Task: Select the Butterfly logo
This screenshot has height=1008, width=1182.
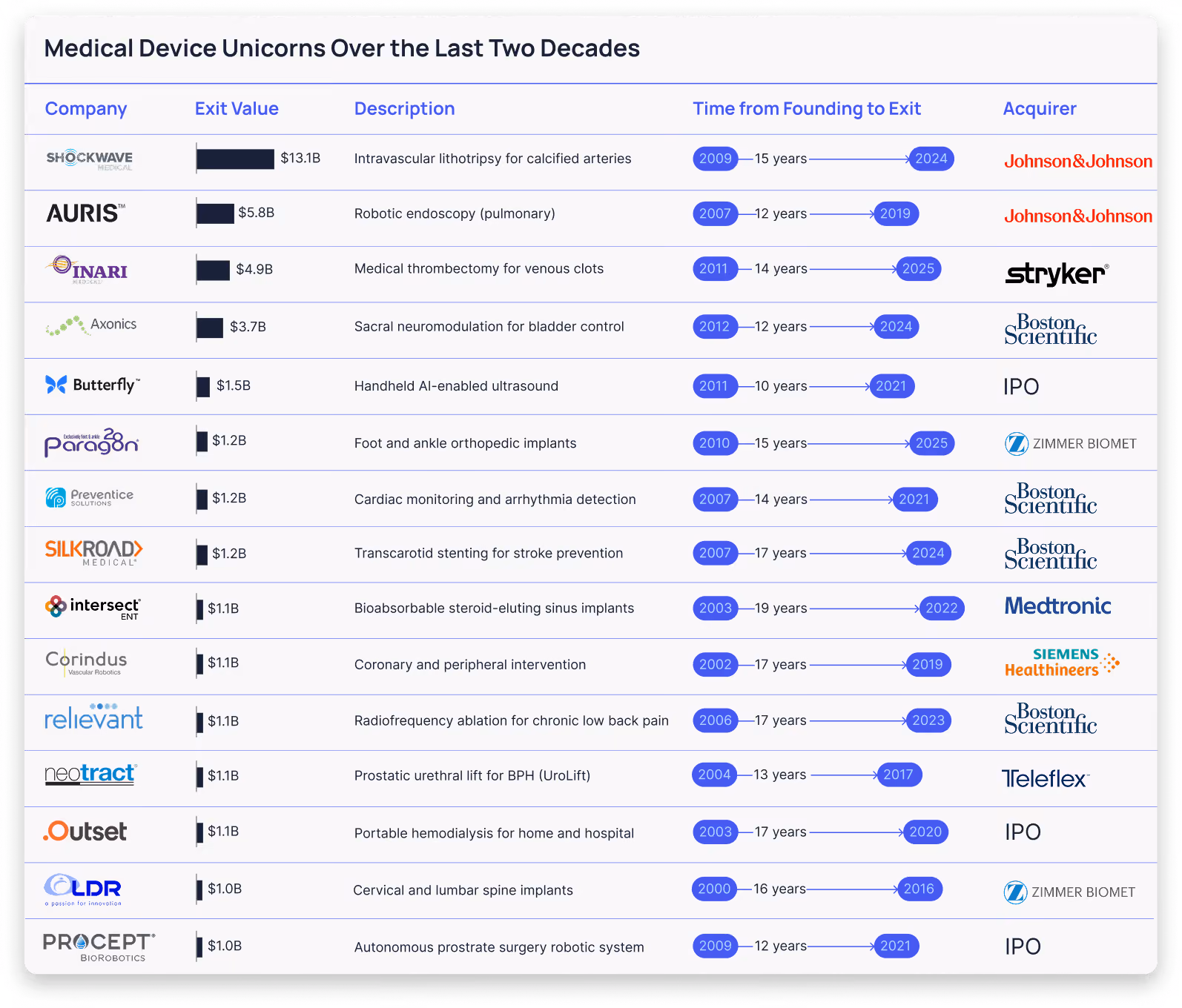Action: (x=93, y=385)
